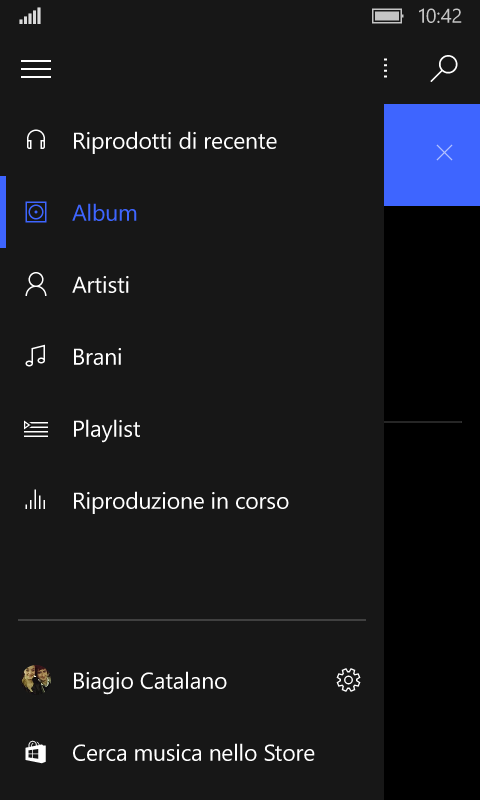Open the search magnifier icon
The image size is (480, 800).
point(444,68)
